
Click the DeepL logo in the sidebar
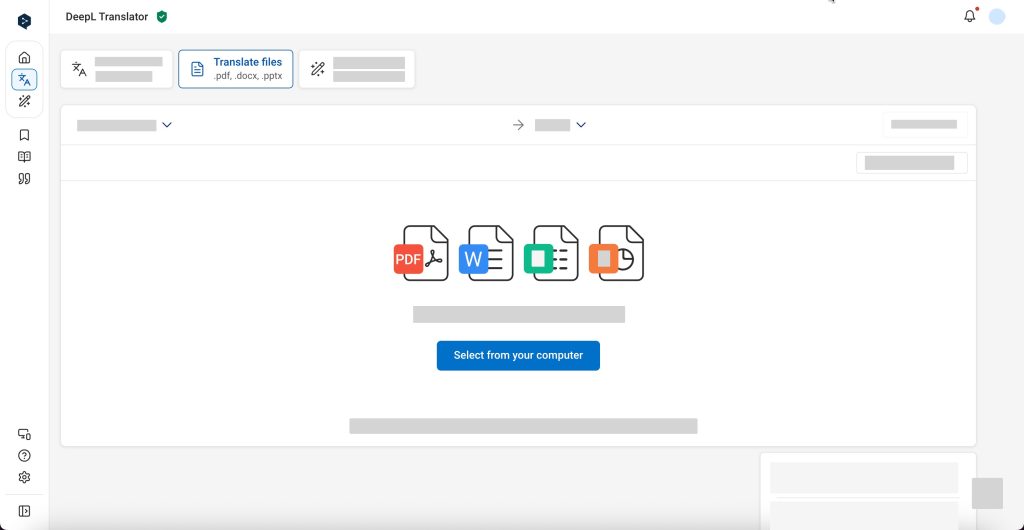24,21
